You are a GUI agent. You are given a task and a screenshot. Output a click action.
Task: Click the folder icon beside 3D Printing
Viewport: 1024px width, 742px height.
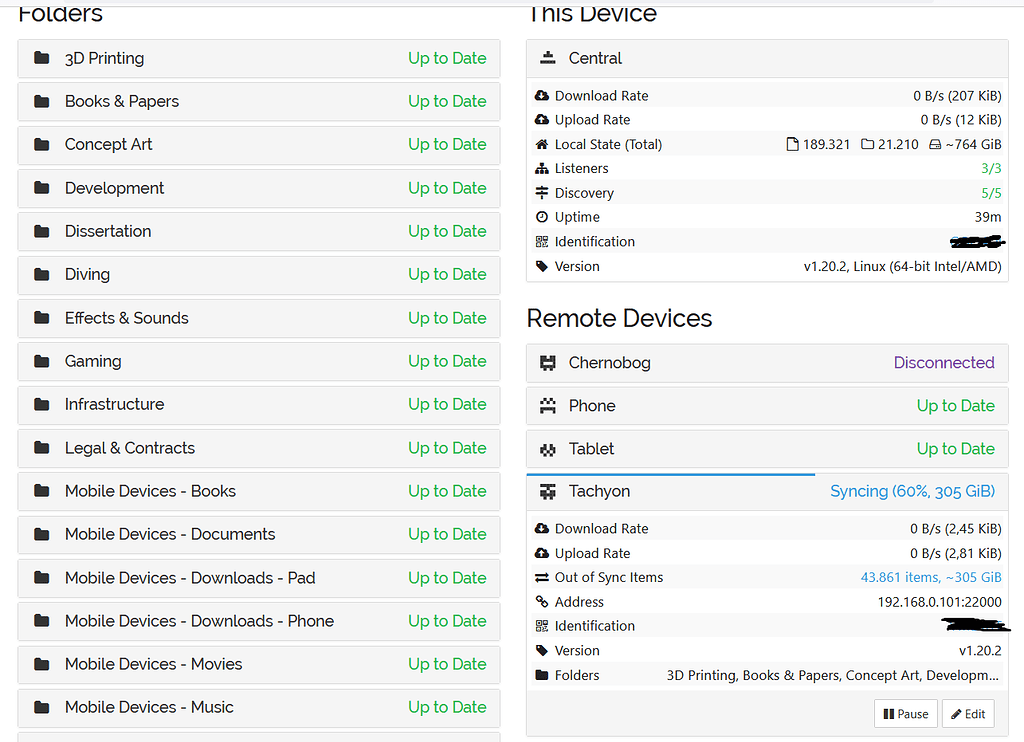(42, 58)
